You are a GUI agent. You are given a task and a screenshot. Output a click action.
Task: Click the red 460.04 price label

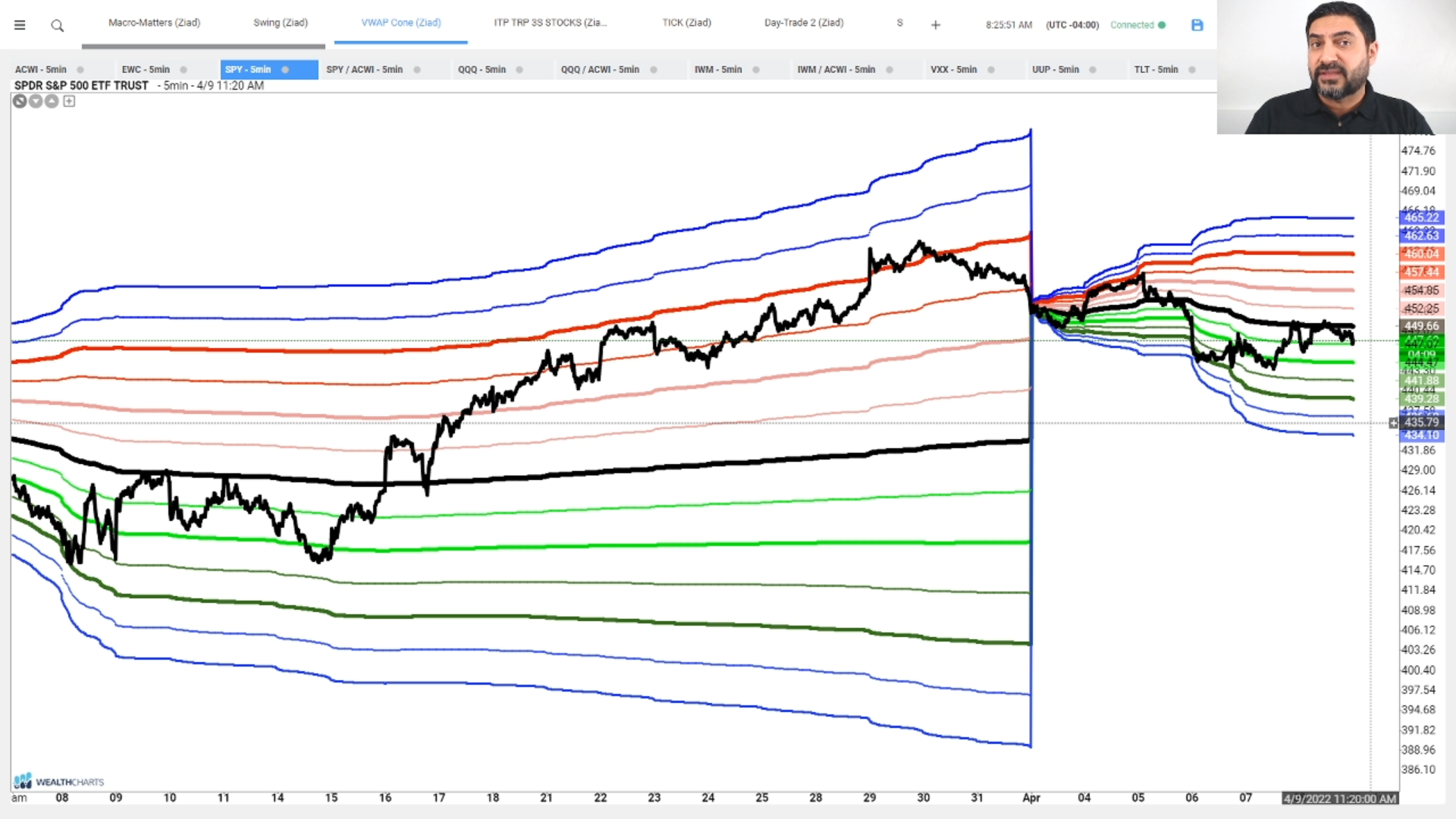[x=1421, y=254]
